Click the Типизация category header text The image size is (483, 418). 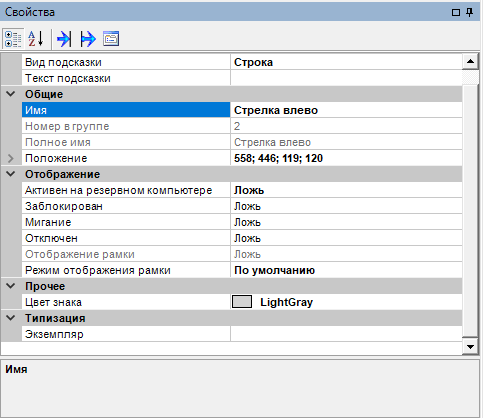(x=55, y=318)
